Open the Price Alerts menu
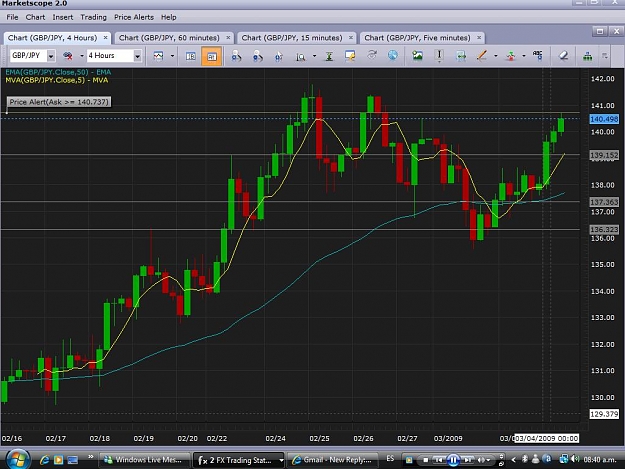Image resolution: width=625 pixels, height=469 pixels. [x=134, y=17]
